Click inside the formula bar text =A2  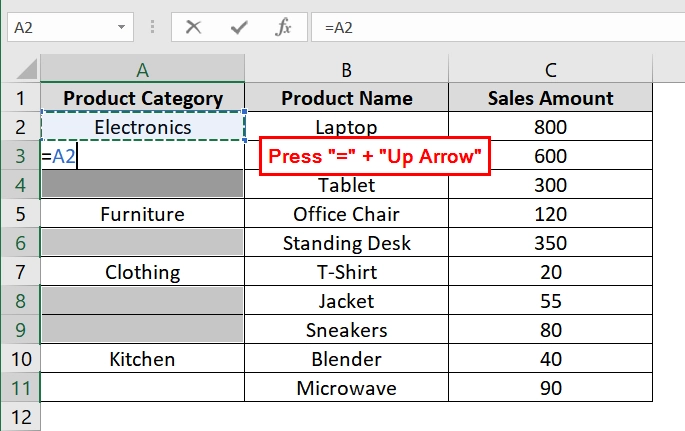(x=339, y=28)
